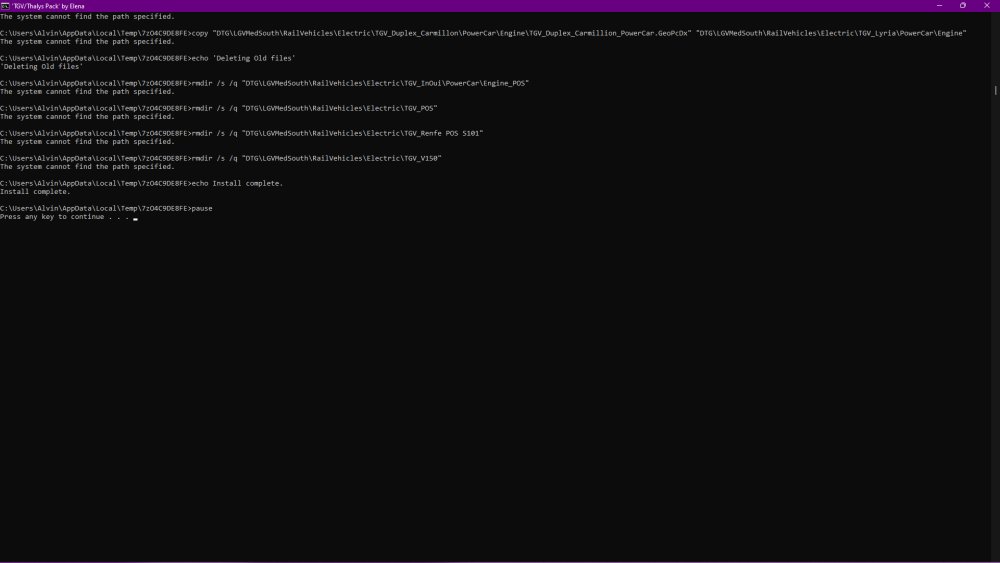Click the "Install complete." output line
This screenshot has height=563, width=1000.
(35, 192)
